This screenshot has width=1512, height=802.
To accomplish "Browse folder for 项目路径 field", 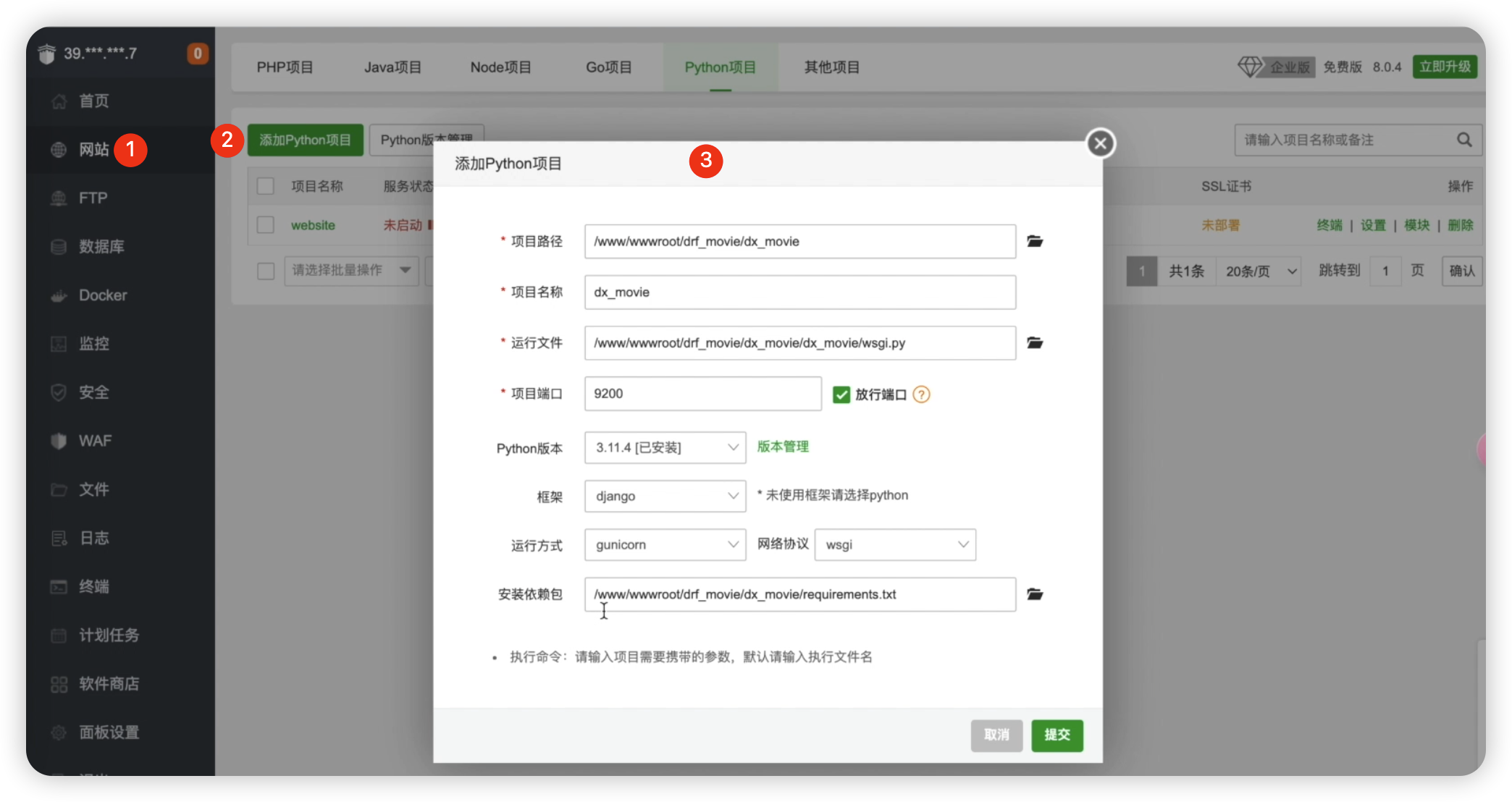I will (1035, 241).
